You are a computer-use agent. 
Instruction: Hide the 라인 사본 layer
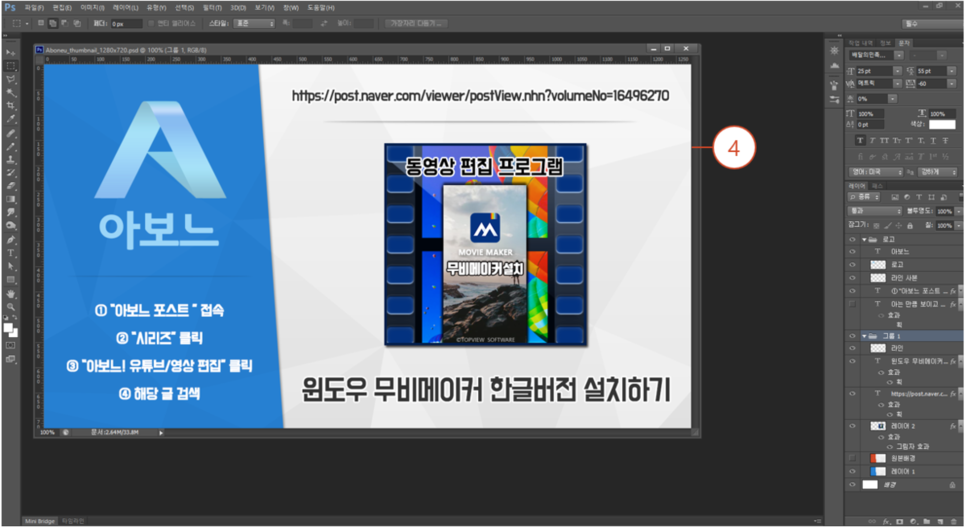pyautogui.click(x=853, y=277)
